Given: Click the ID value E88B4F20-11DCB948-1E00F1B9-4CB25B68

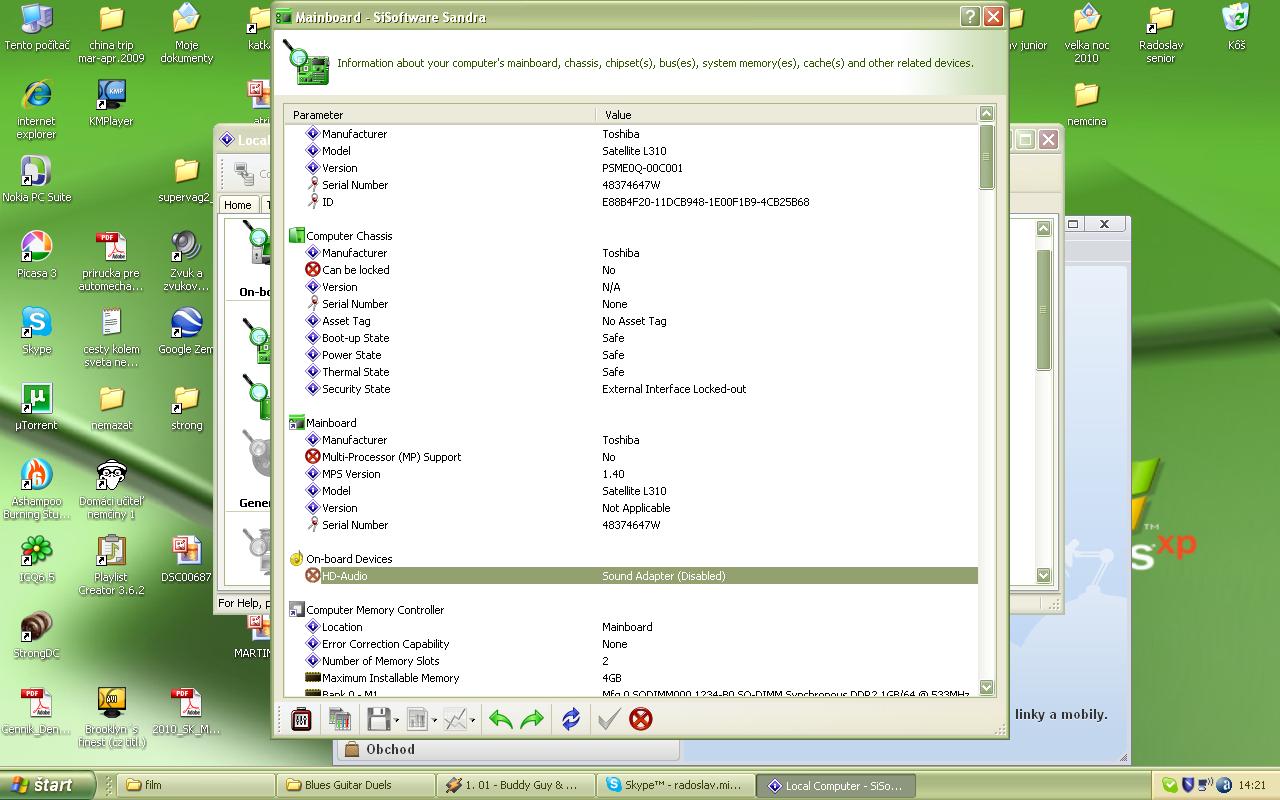Looking at the screenshot, I should click(706, 202).
